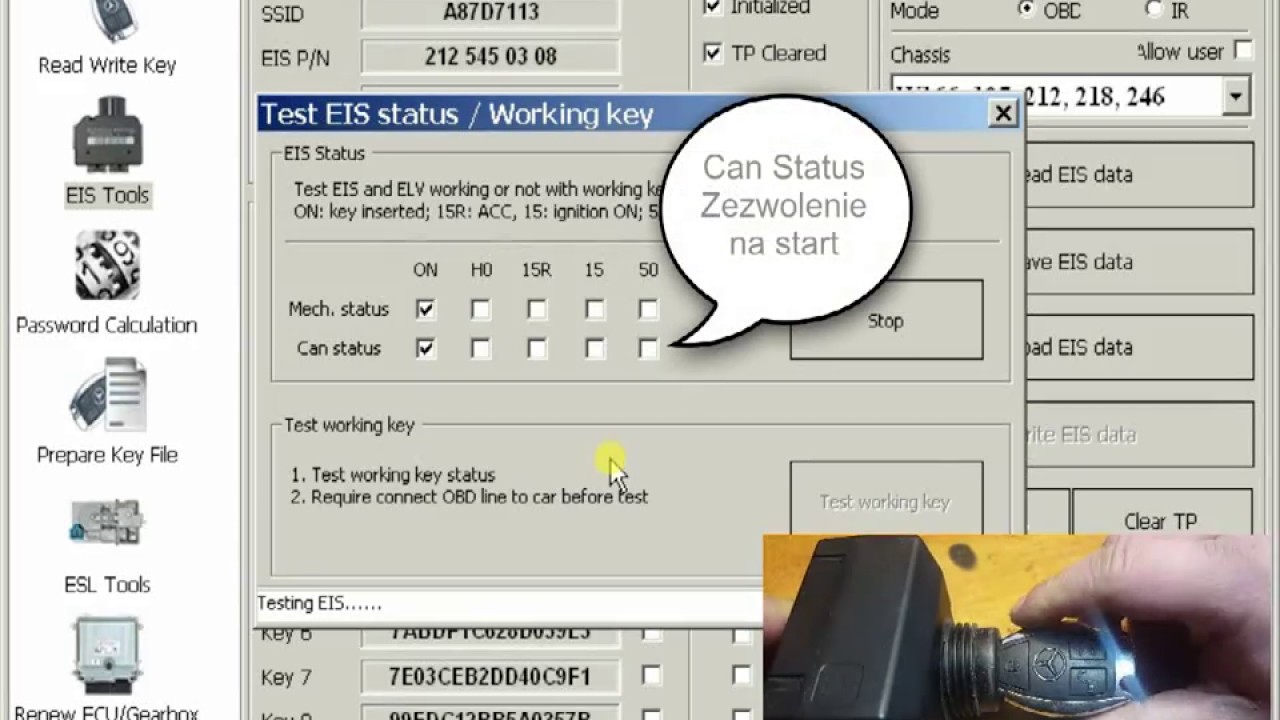
Task: Toggle Mech. status ON checkbox
Action: [x=425, y=310]
